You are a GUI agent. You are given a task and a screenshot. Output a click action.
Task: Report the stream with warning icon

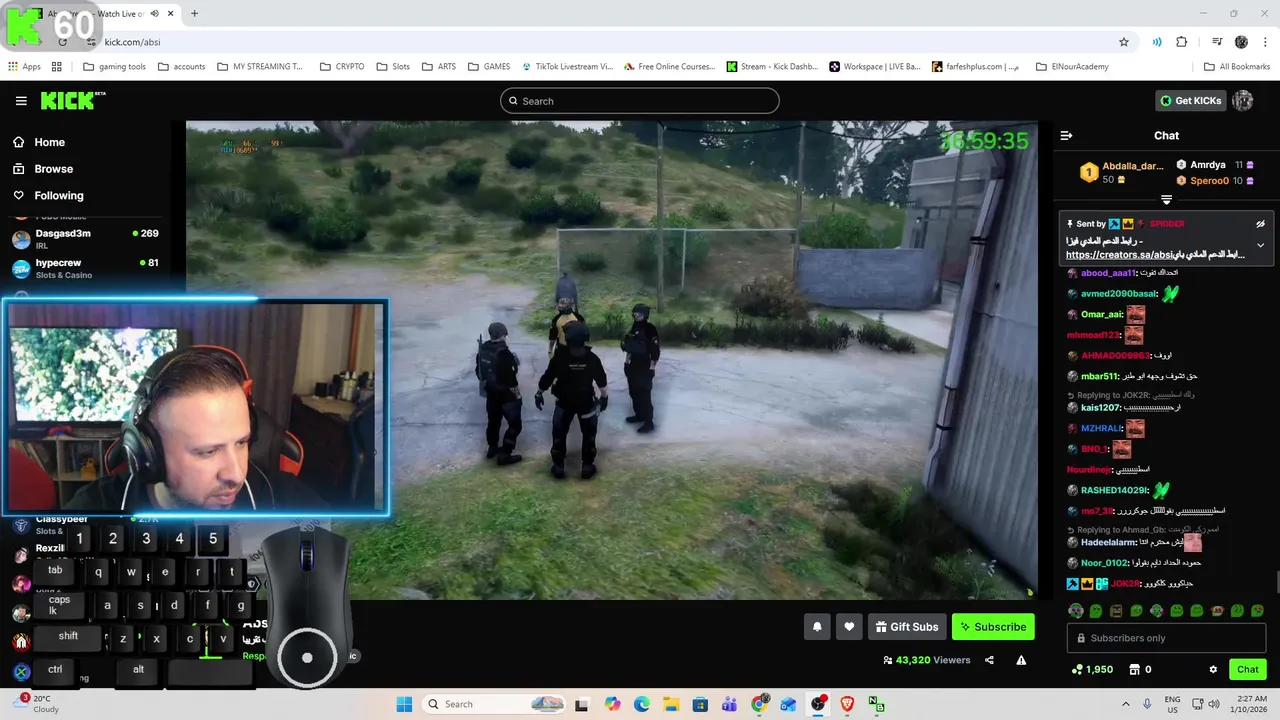[x=1021, y=660]
